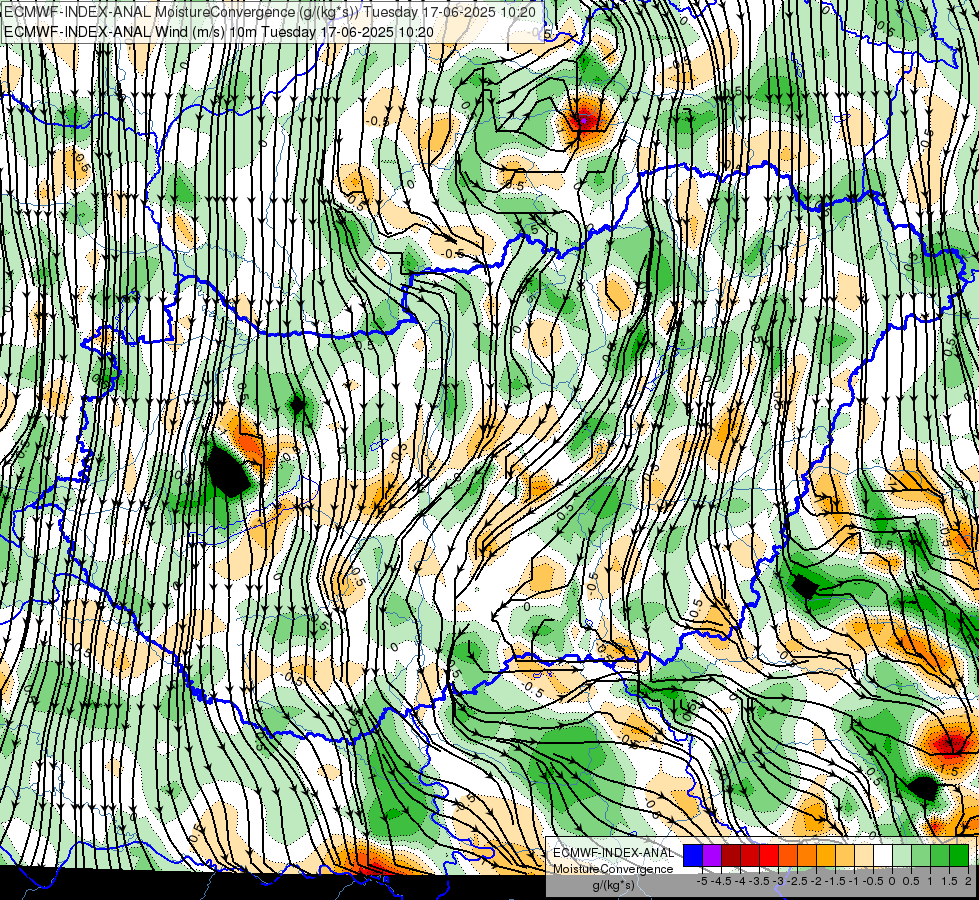979x900 pixels.
Task: Click the purple swatch in the legend
Action: click(x=712, y=855)
